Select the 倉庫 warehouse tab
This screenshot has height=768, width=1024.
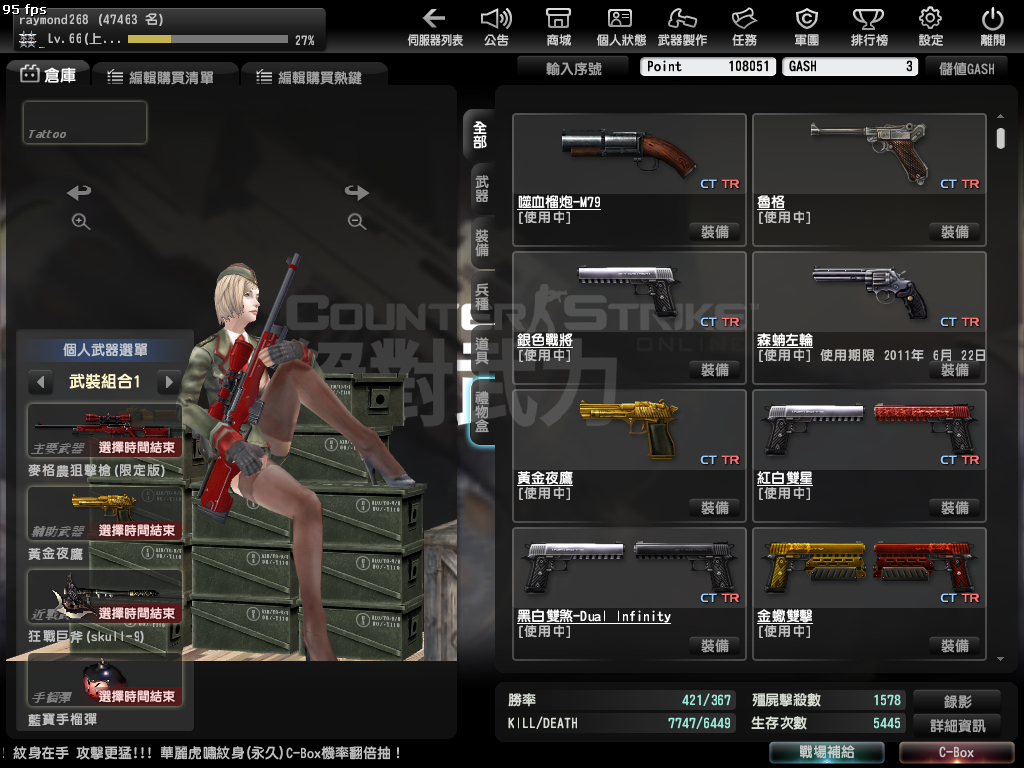(x=48, y=74)
